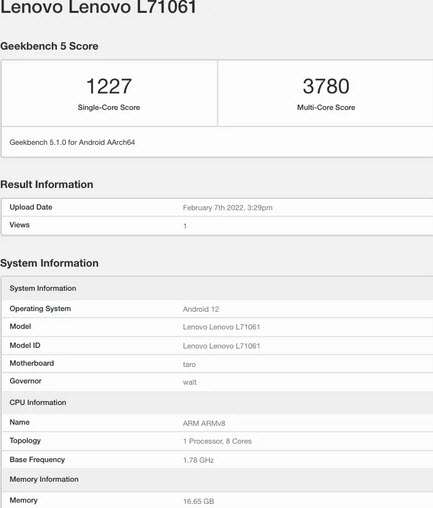This screenshot has height=508, width=433.
Task: Click the Single-Core Score label
Action: 109,107
